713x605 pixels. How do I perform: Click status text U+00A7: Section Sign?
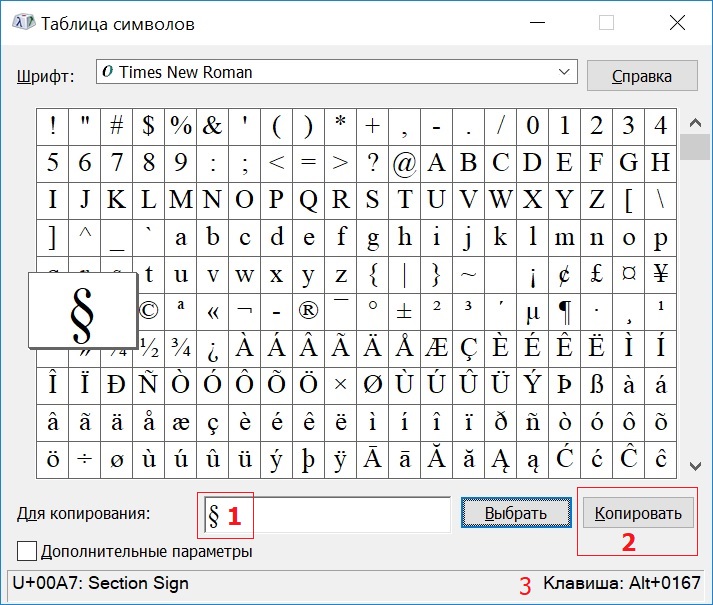pyautogui.click(x=100, y=583)
